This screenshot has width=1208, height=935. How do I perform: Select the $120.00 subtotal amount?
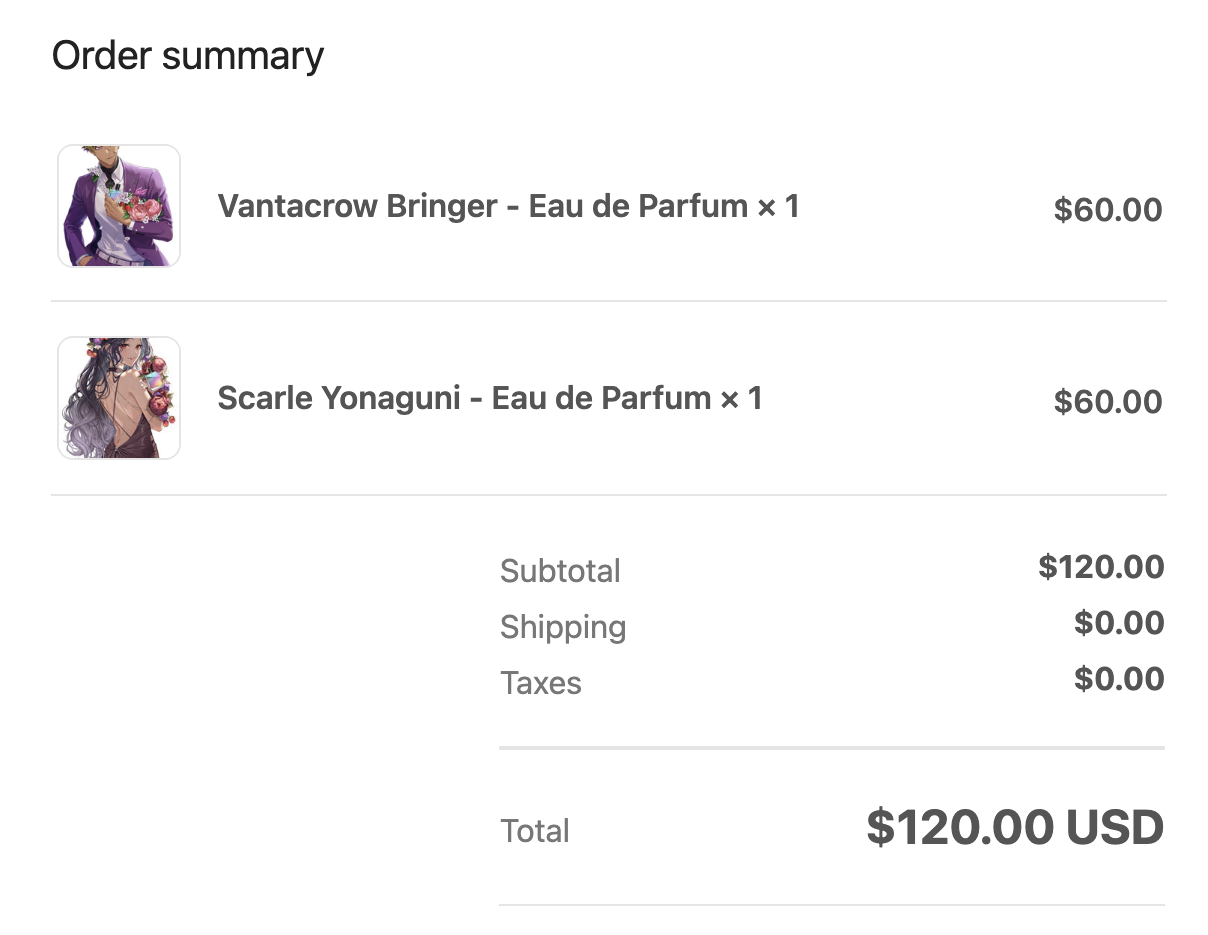pyautogui.click(x=1101, y=567)
